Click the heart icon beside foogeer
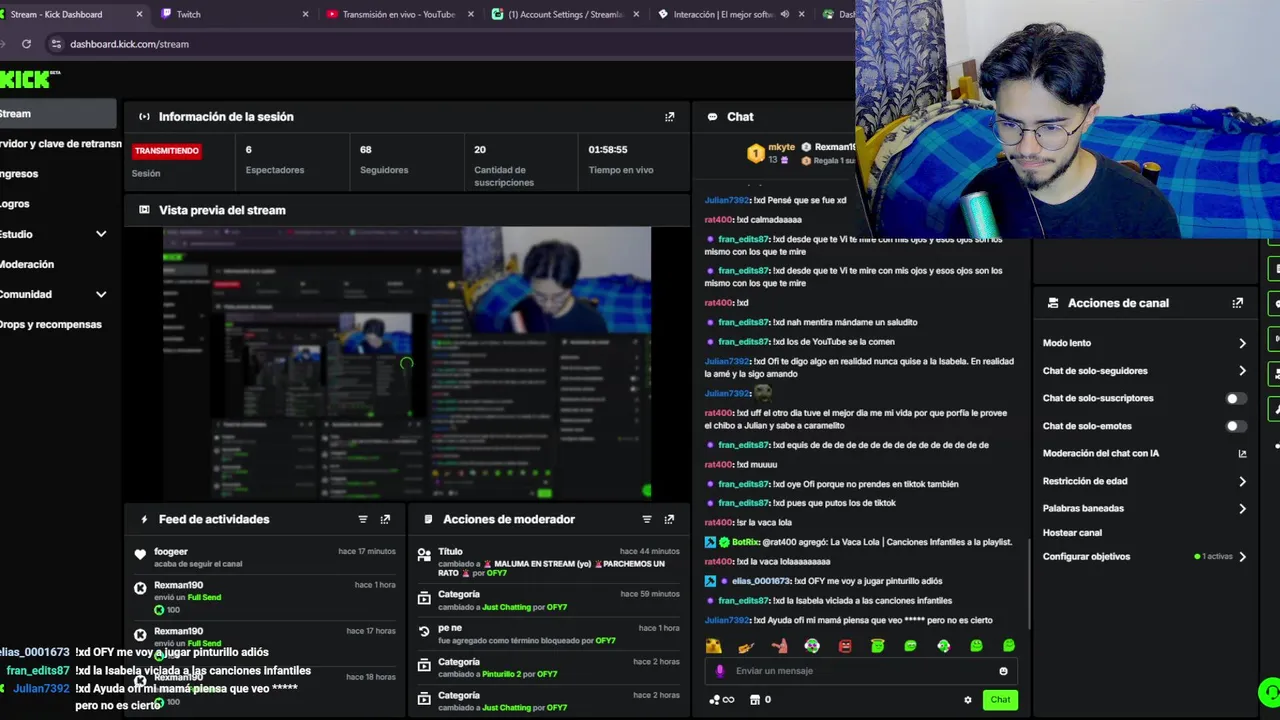The width and height of the screenshot is (1280, 720). click(140, 553)
